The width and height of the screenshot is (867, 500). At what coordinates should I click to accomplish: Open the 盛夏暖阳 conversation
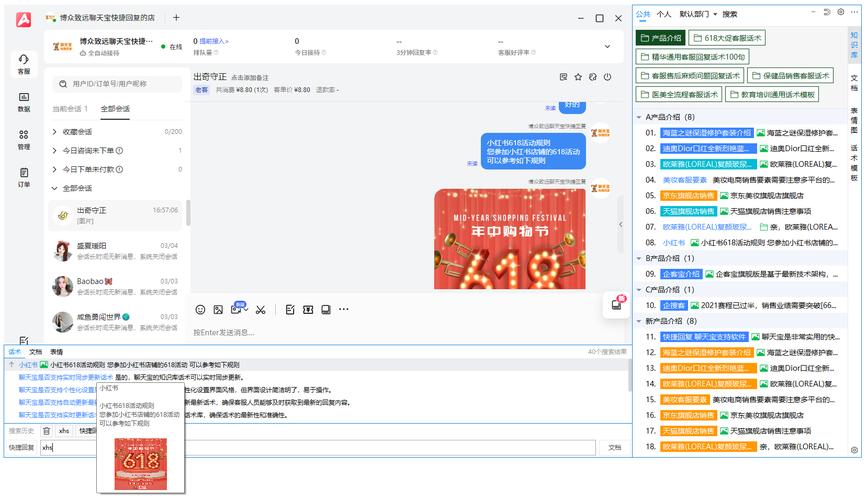click(116, 251)
